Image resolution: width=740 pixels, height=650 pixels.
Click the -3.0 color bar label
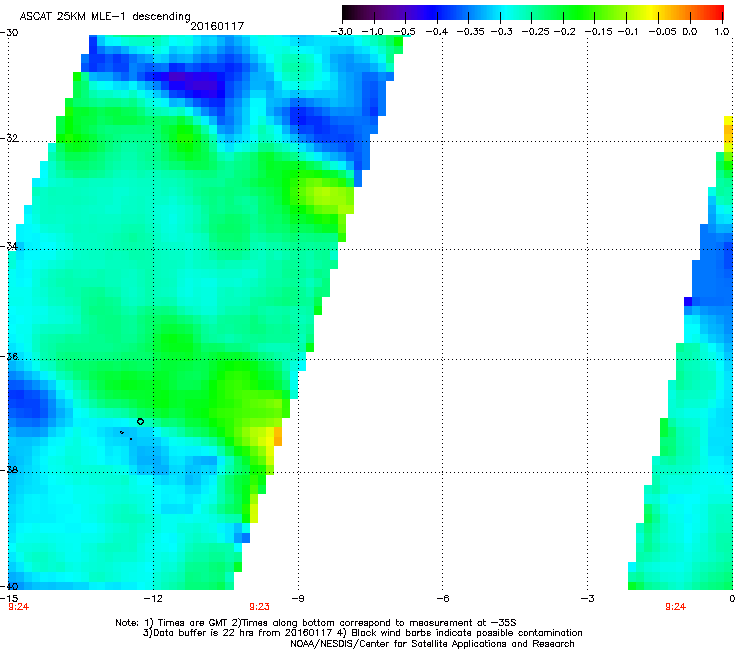(x=341, y=32)
